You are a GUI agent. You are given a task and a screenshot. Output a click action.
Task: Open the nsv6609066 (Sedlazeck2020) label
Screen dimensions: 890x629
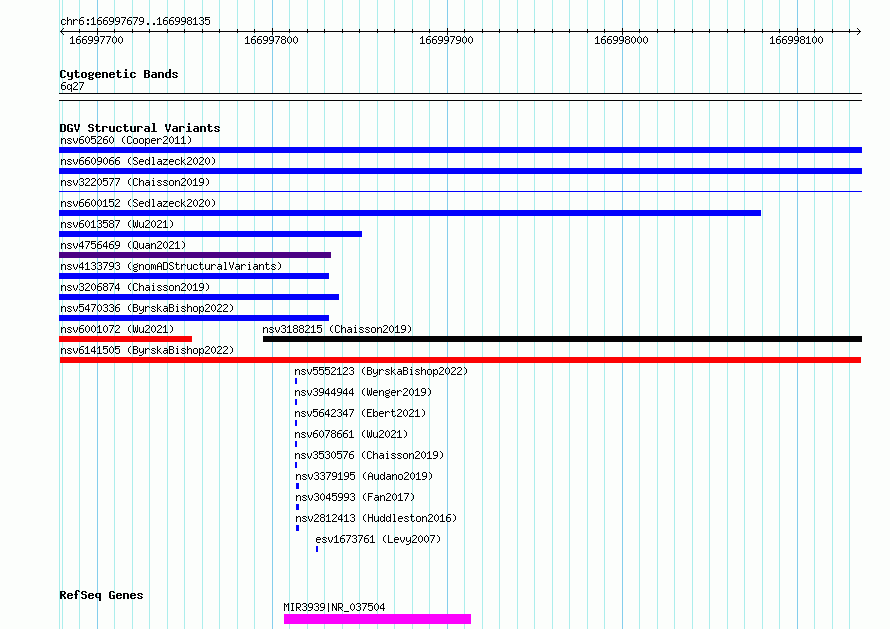coord(138,161)
